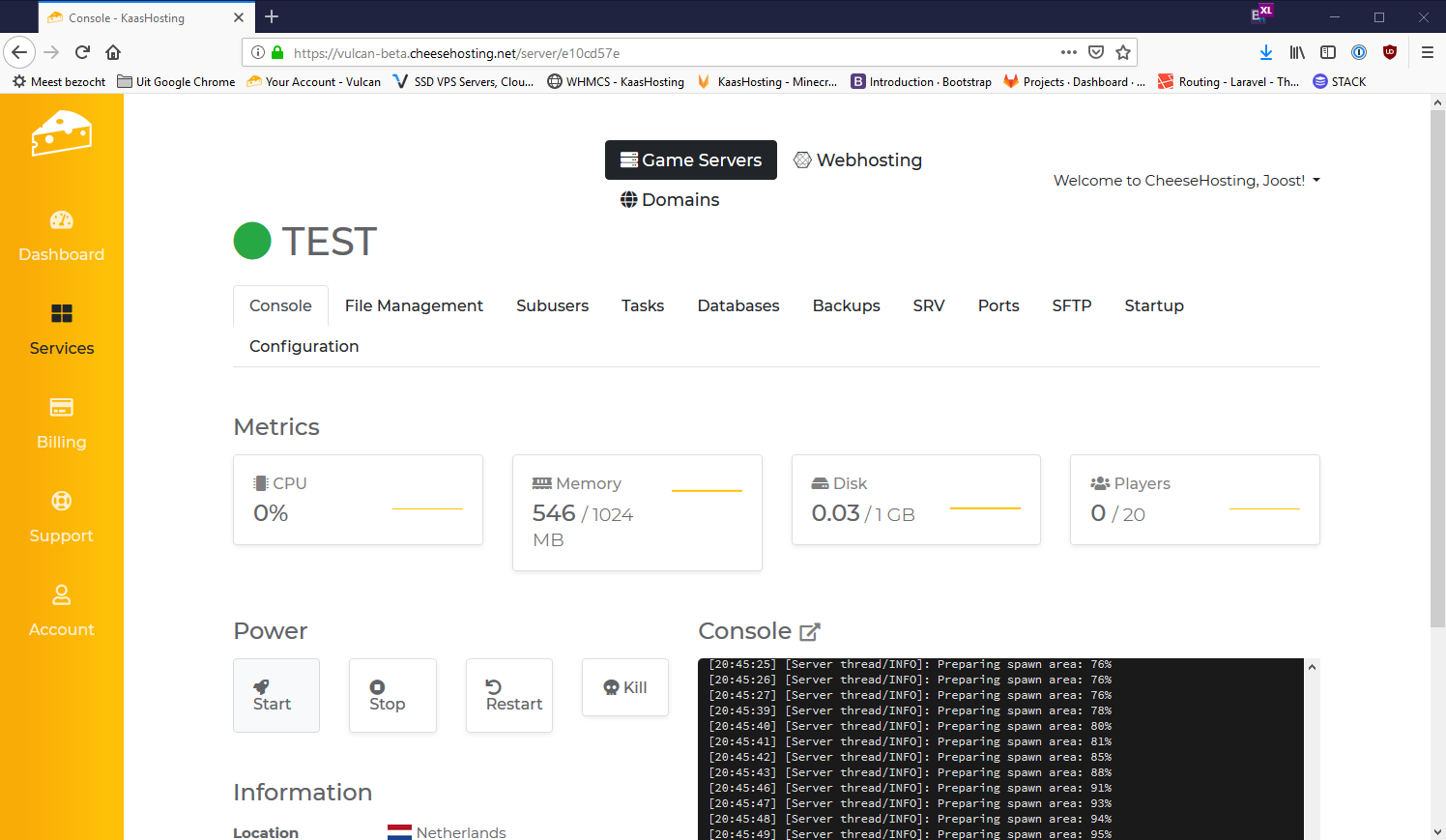Bookmark this page with the star icon

[1123, 52]
